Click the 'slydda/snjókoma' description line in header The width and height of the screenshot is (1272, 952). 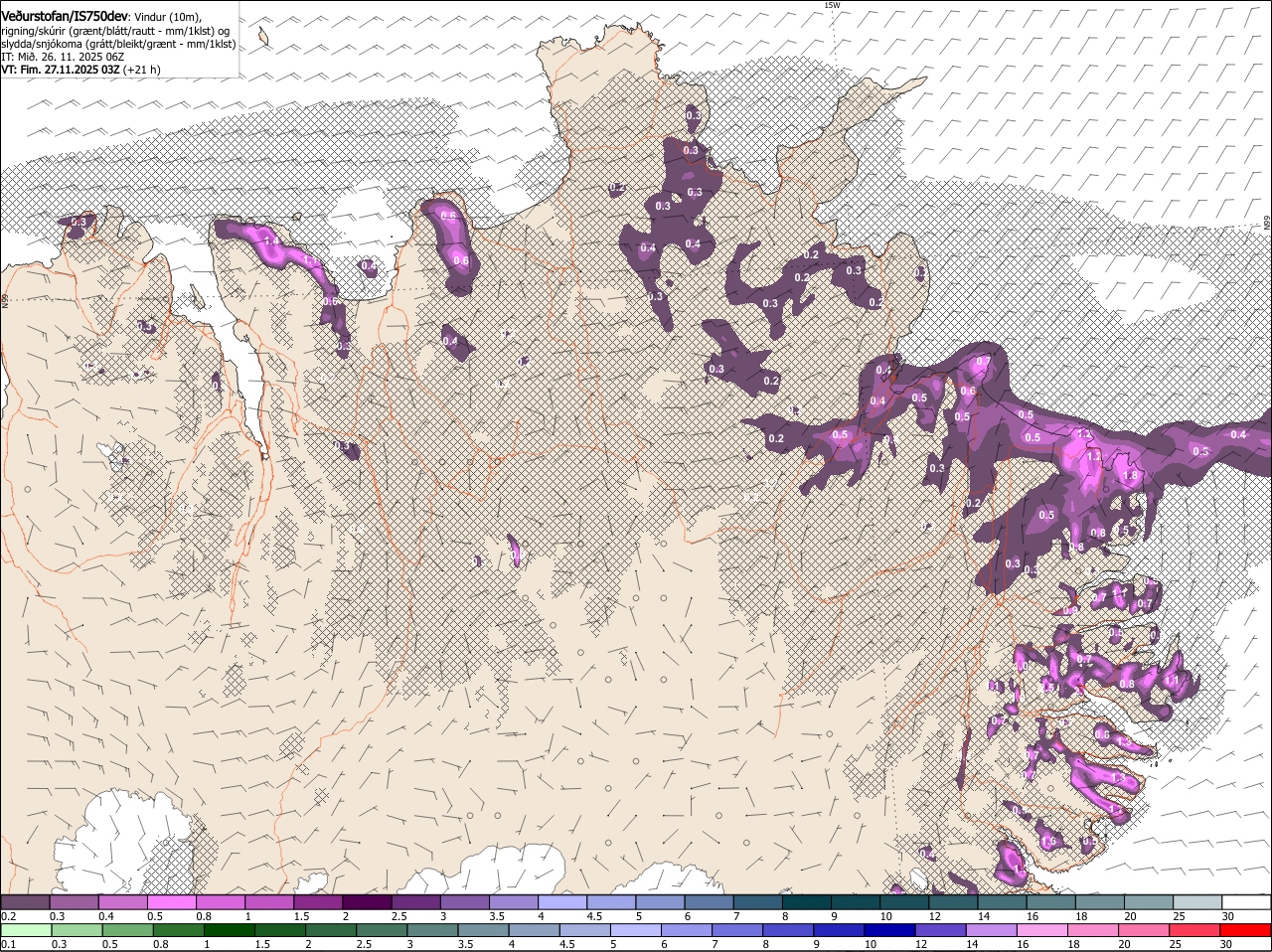point(118,44)
